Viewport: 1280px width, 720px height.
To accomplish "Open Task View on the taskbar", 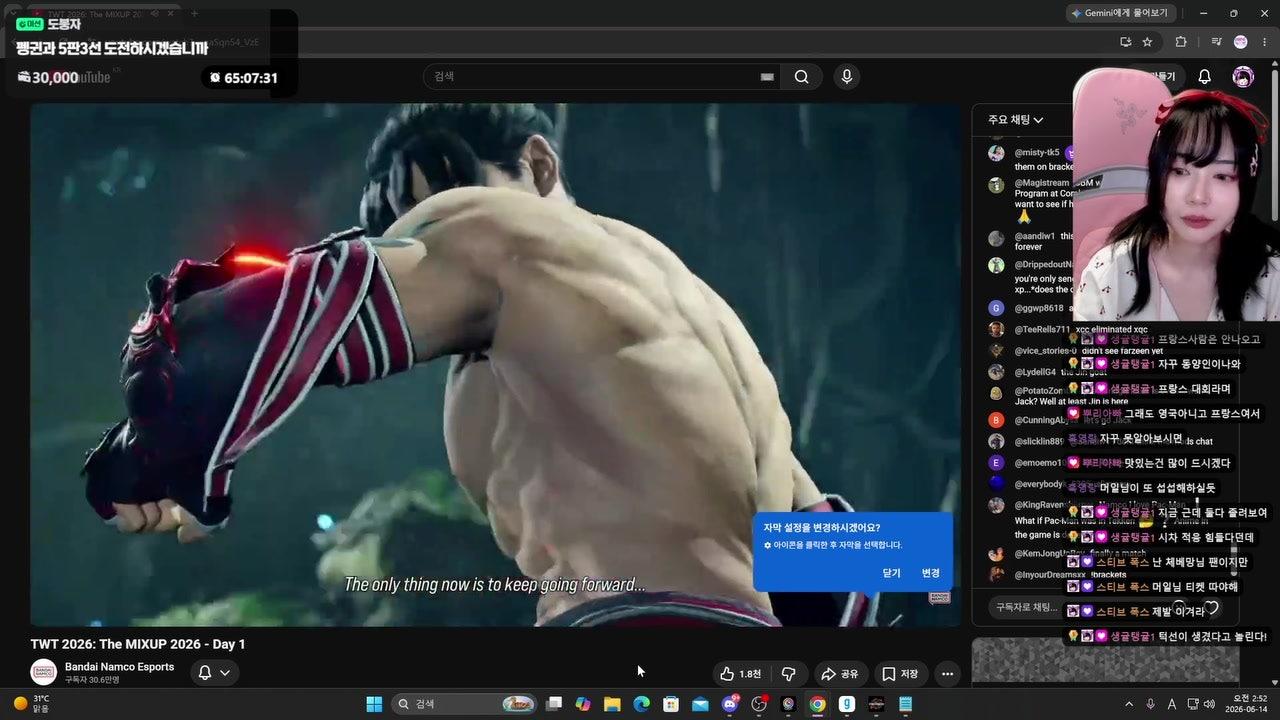I will click(x=554, y=704).
